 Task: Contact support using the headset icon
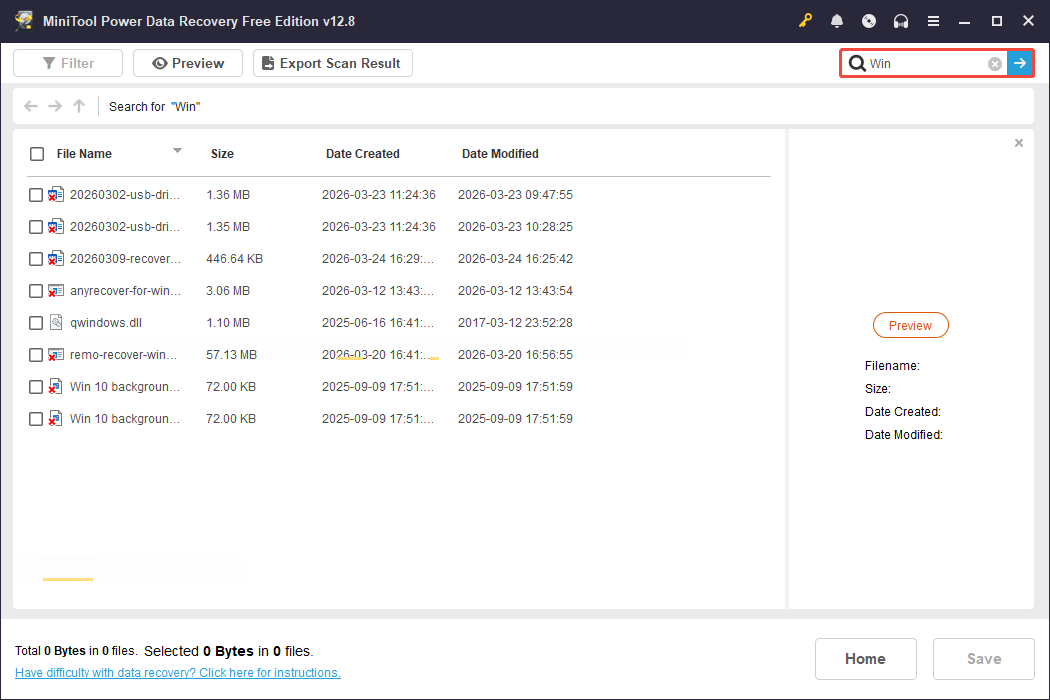pos(901,20)
